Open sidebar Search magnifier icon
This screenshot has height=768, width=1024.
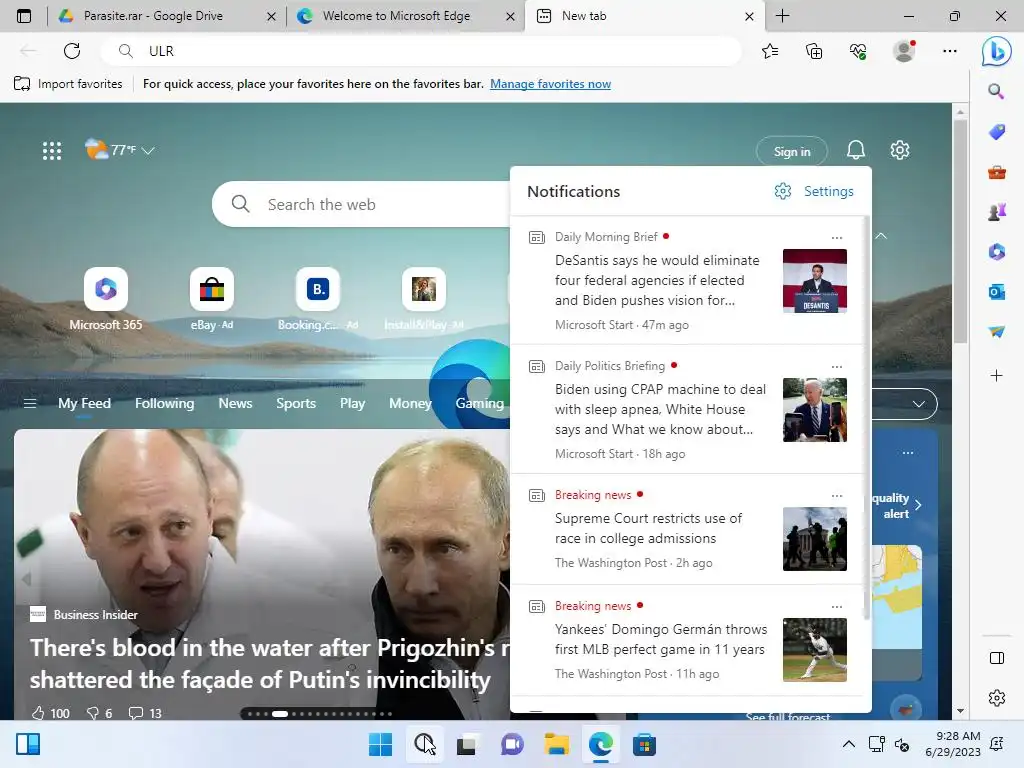[996, 91]
